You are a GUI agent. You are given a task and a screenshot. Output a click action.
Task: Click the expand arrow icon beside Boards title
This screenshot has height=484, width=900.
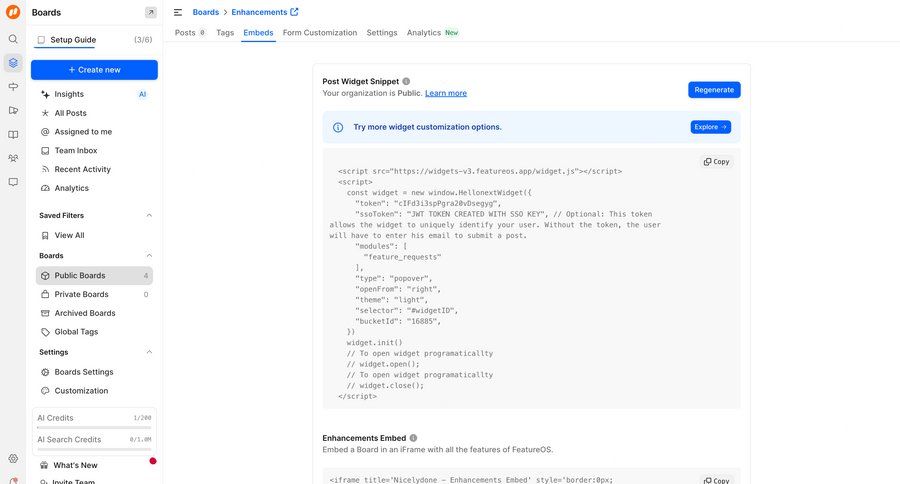[x=150, y=12]
